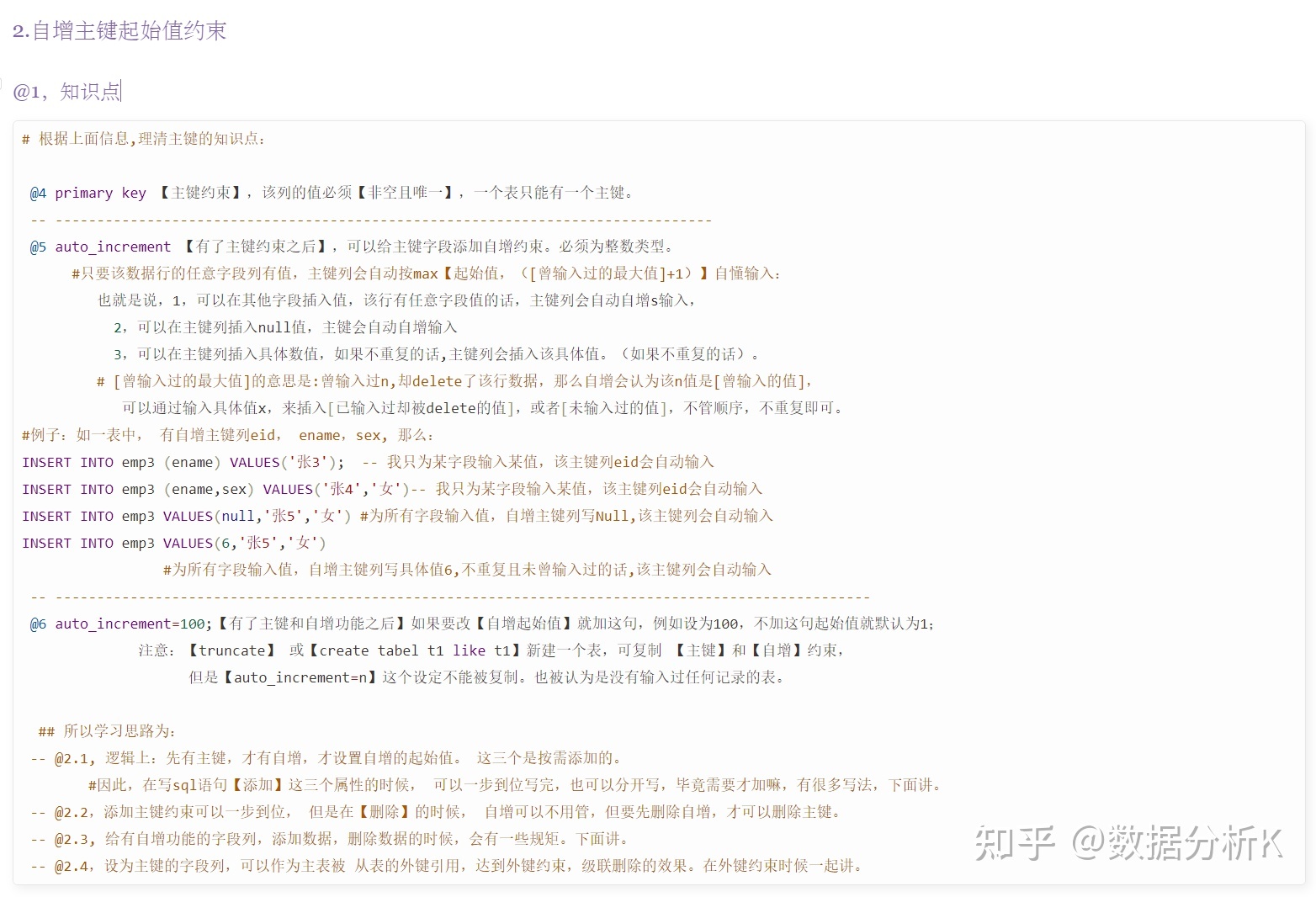Click the line about inserting null into 主键列
The height and width of the screenshot is (897, 1316).
coord(285,327)
